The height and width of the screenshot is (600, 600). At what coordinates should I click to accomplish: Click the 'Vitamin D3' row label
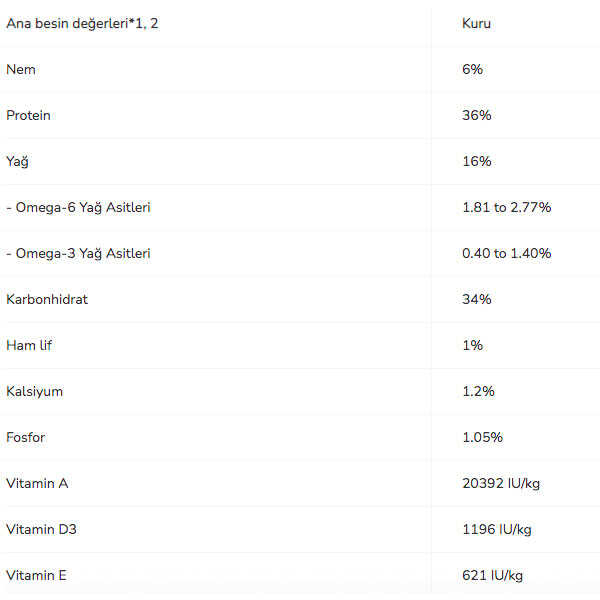point(41,529)
